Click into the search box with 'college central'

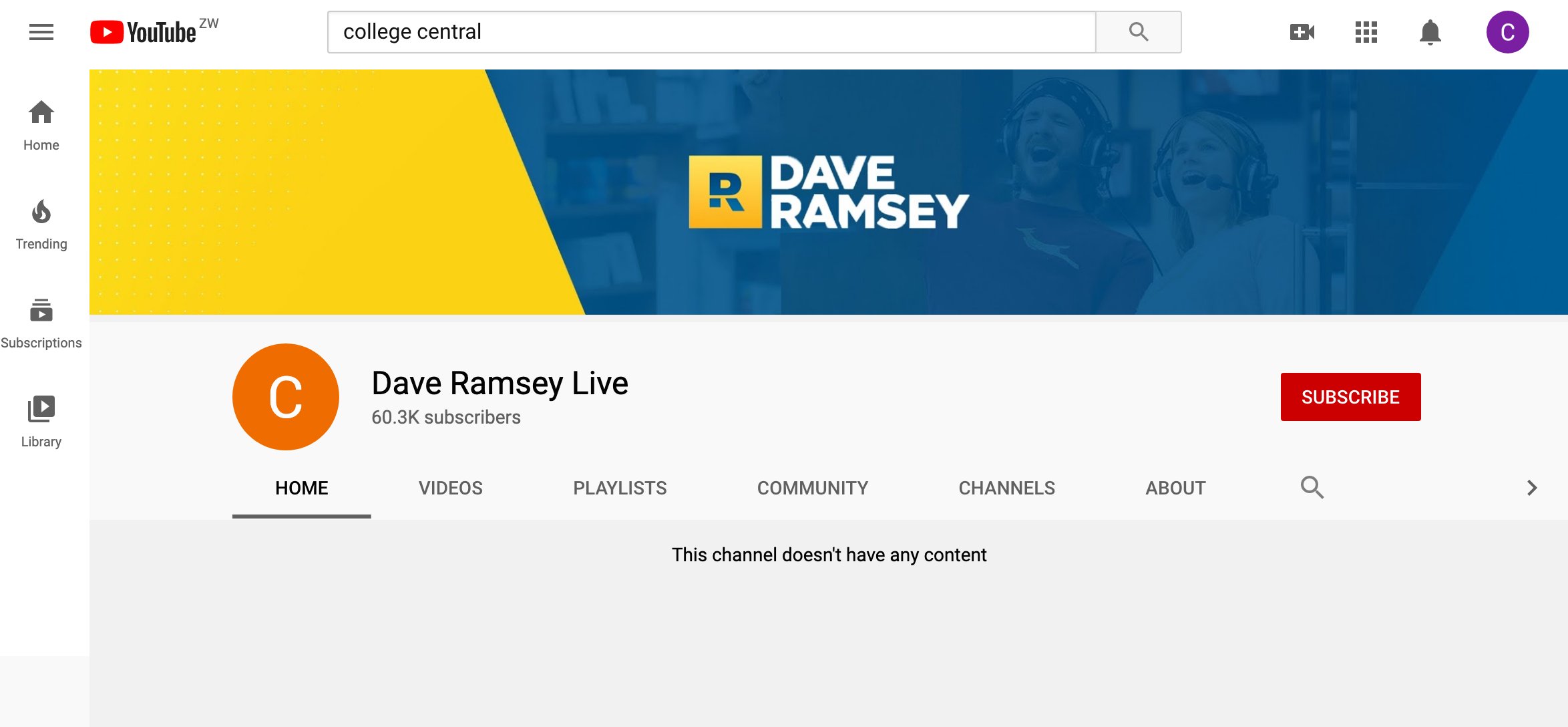coord(712,32)
